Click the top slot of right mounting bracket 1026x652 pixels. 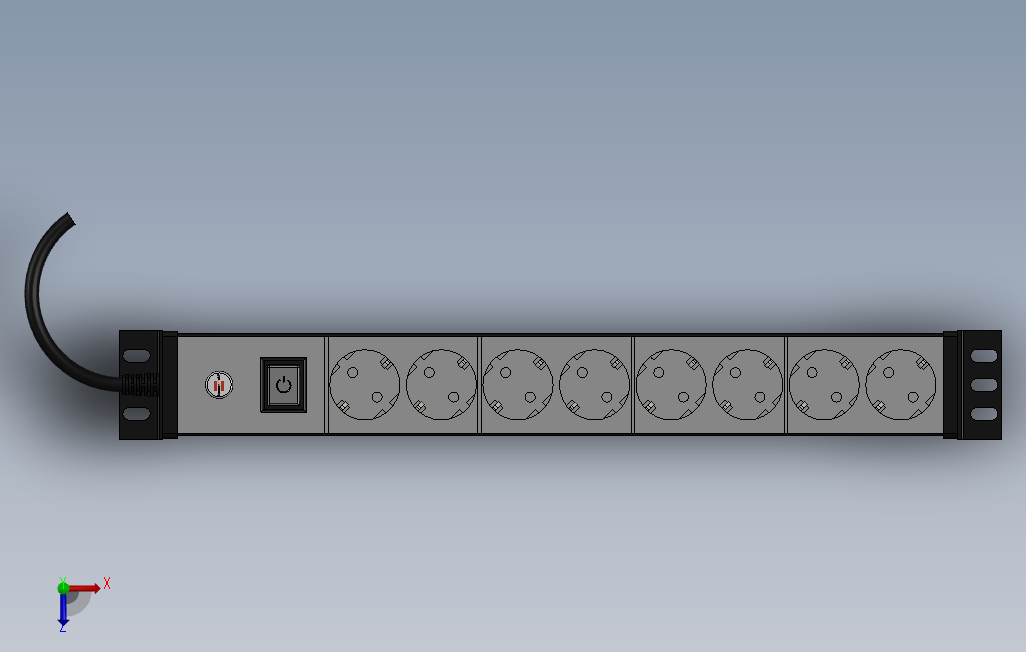coord(984,355)
